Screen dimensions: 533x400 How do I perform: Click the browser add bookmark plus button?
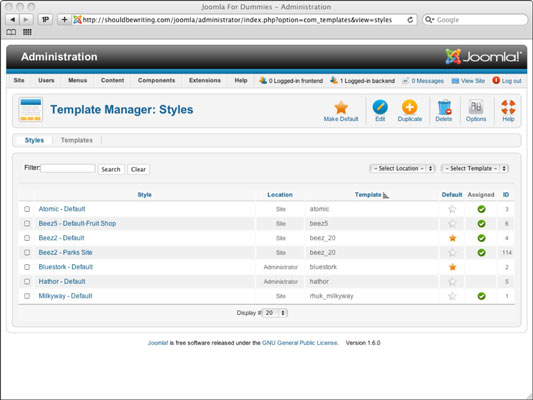coord(64,19)
